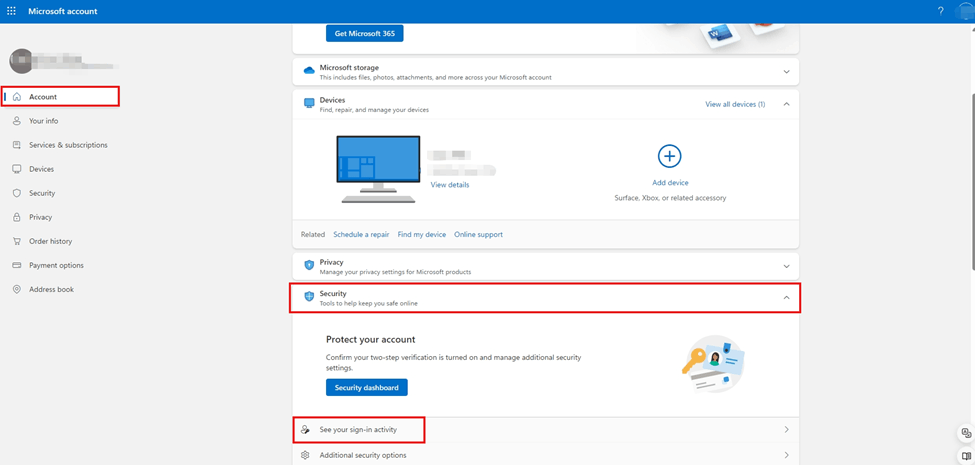
Task: Click the Security dashboard button
Action: 367,387
